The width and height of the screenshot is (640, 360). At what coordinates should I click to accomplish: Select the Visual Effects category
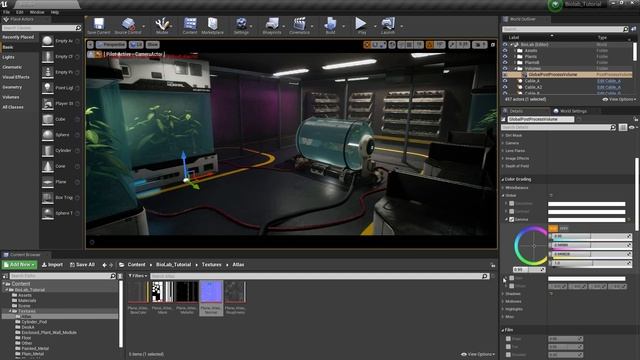pyautogui.click(x=16, y=77)
